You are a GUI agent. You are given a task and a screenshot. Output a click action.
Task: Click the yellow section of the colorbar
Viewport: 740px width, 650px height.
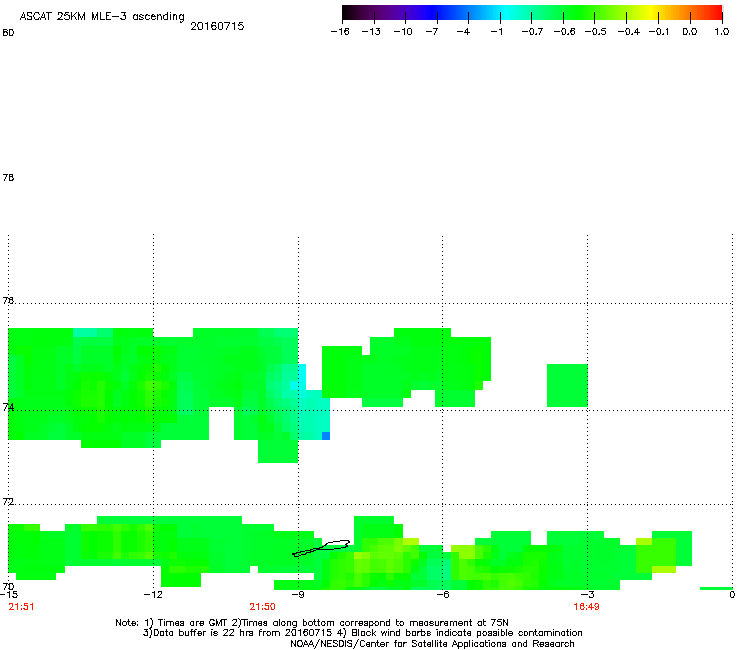coord(654,13)
